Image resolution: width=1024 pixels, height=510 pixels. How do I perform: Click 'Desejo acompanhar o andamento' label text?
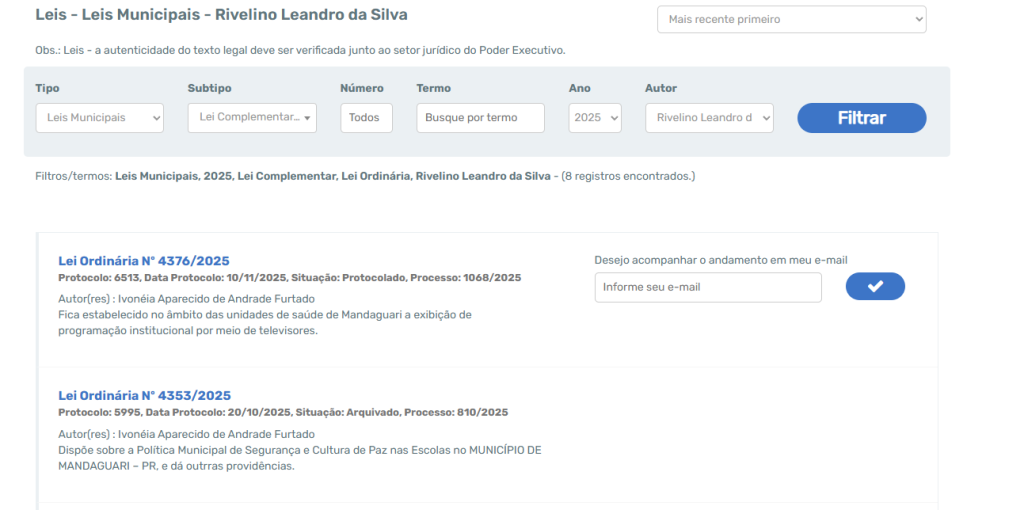pos(720,260)
